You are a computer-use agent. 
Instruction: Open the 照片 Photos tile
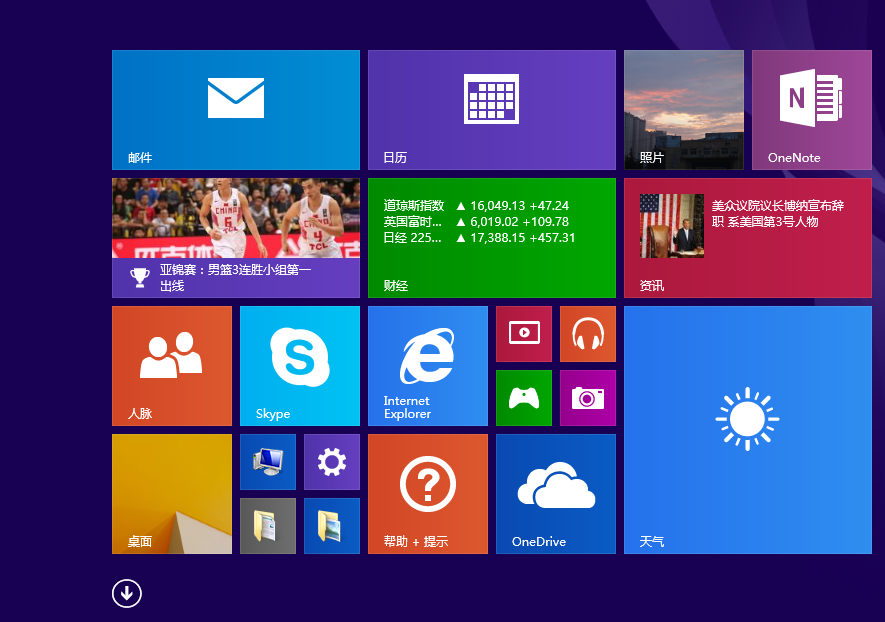point(684,110)
